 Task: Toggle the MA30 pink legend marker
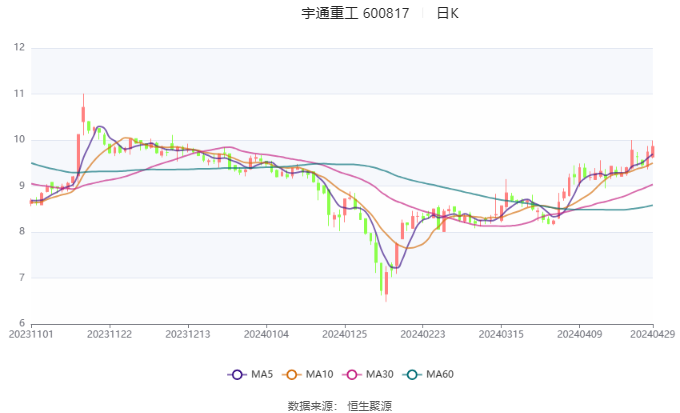click(352, 374)
